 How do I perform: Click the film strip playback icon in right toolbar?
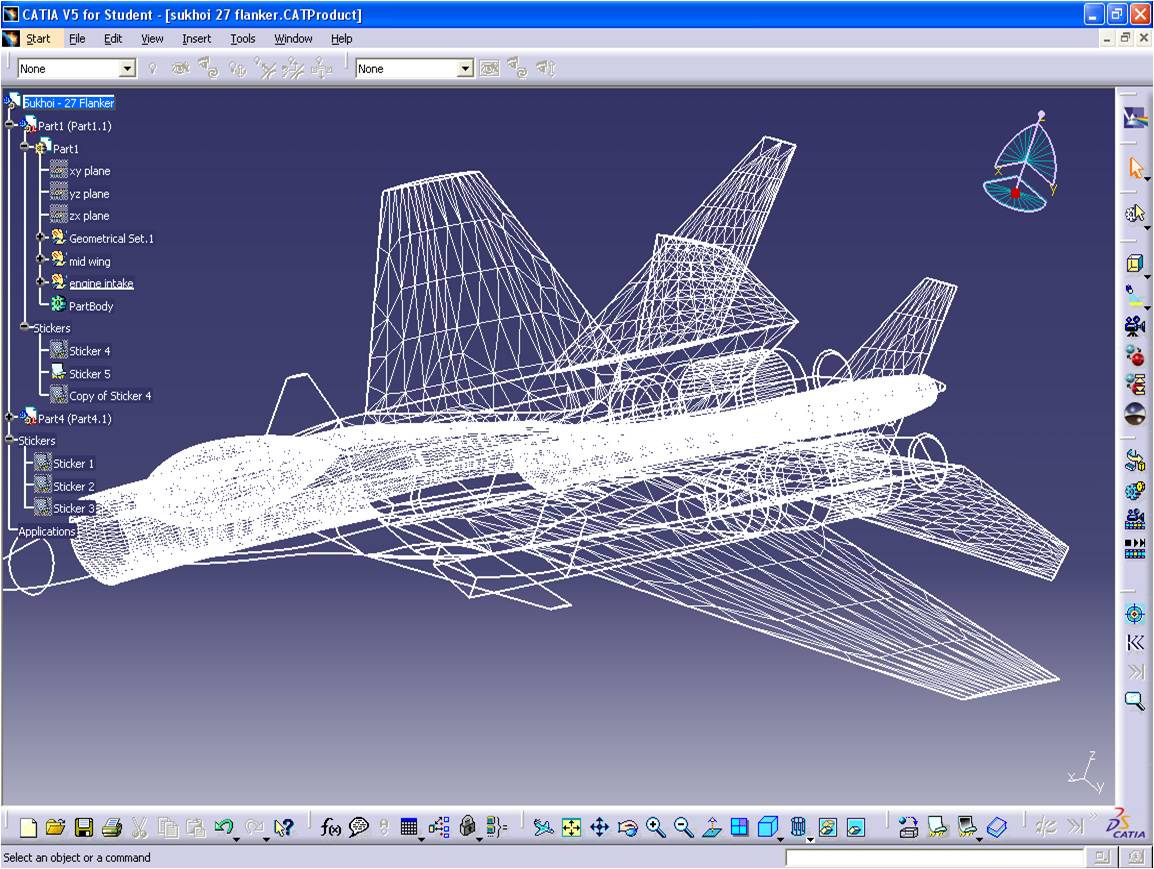(x=1135, y=548)
